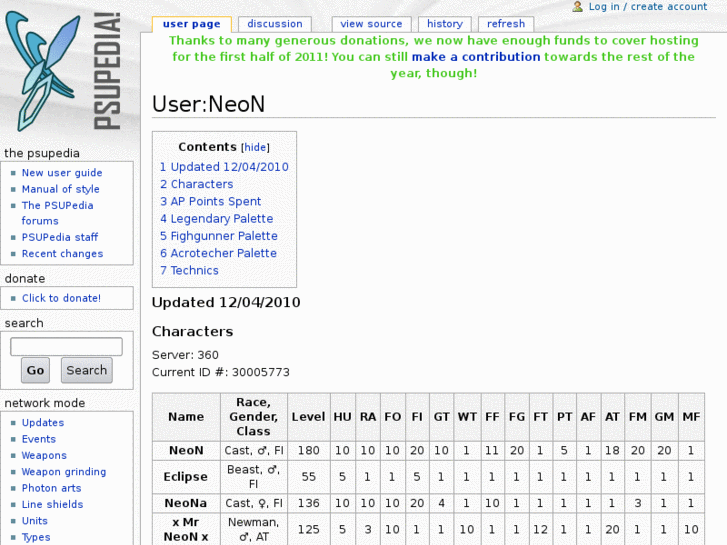Open PSUPedia staff link
The image size is (727, 545).
pyautogui.click(x=60, y=237)
